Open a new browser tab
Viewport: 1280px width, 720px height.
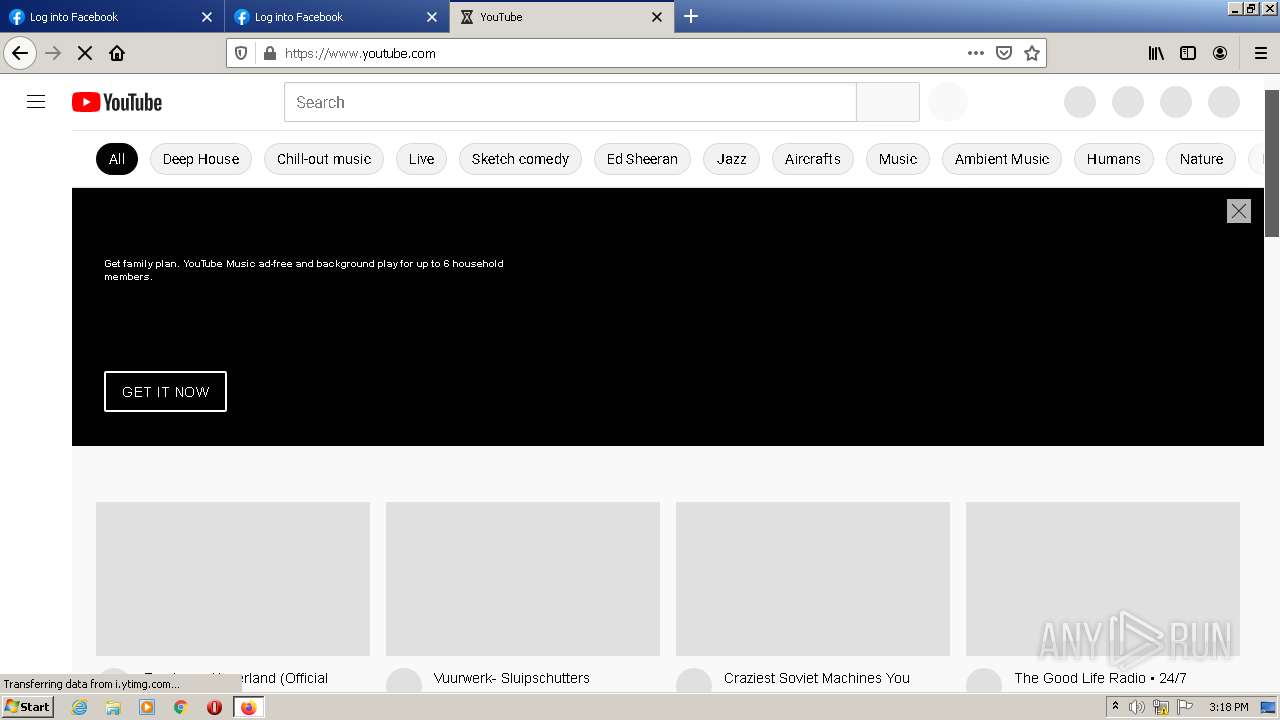coord(691,16)
